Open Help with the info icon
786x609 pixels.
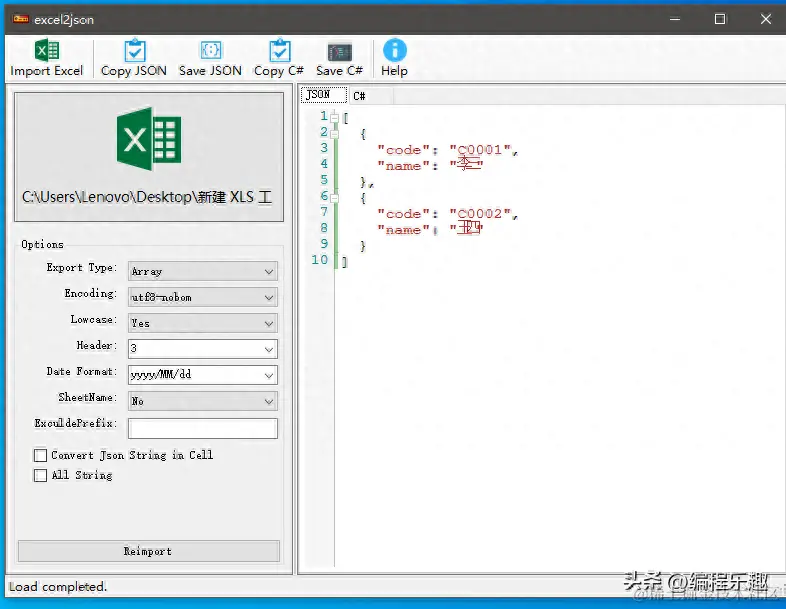click(395, 50)
